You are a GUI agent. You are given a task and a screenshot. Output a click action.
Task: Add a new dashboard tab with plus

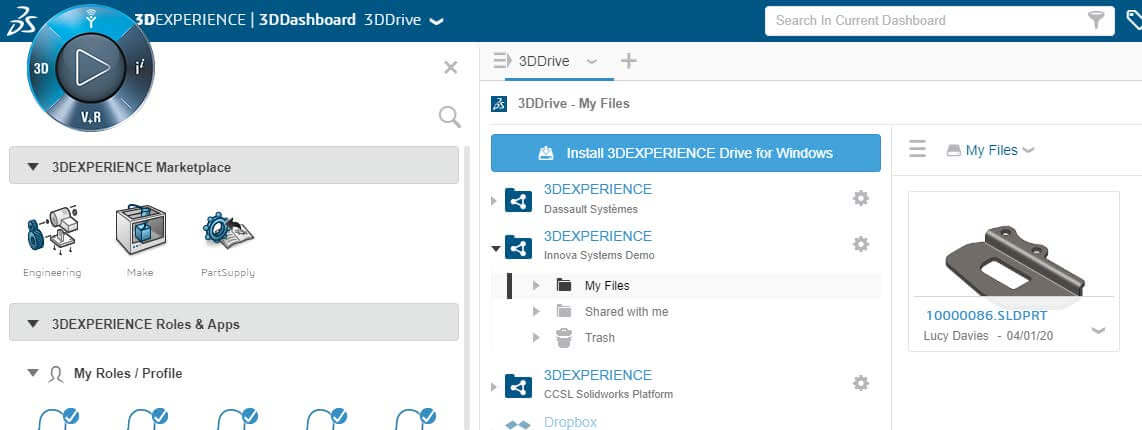(x=629, y=61)
